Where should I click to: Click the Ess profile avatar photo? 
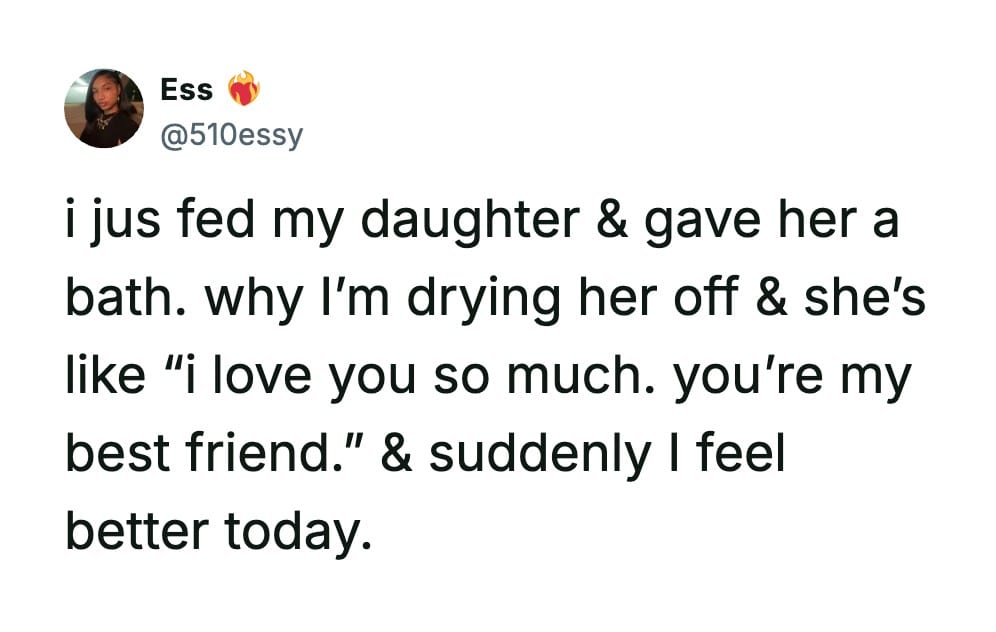click(x=103, y=108)
